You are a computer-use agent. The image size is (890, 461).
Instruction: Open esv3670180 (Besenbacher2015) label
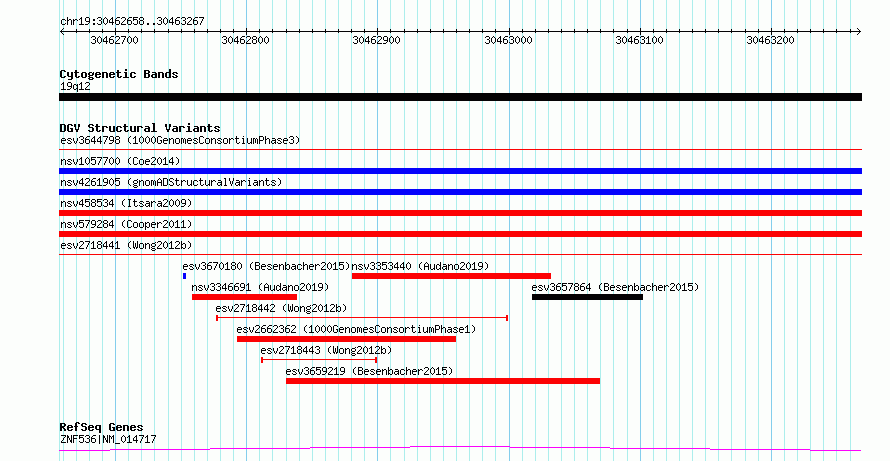266,266
